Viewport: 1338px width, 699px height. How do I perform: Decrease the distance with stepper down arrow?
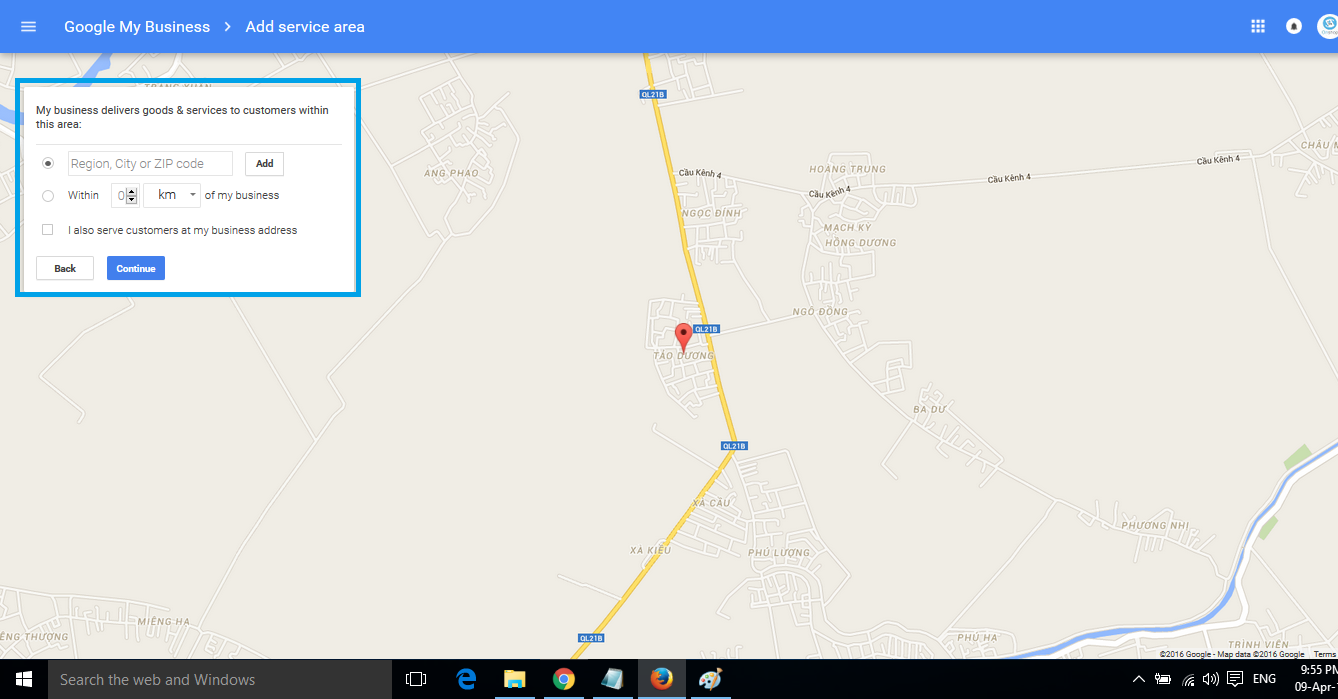click(x=131, y=200)
